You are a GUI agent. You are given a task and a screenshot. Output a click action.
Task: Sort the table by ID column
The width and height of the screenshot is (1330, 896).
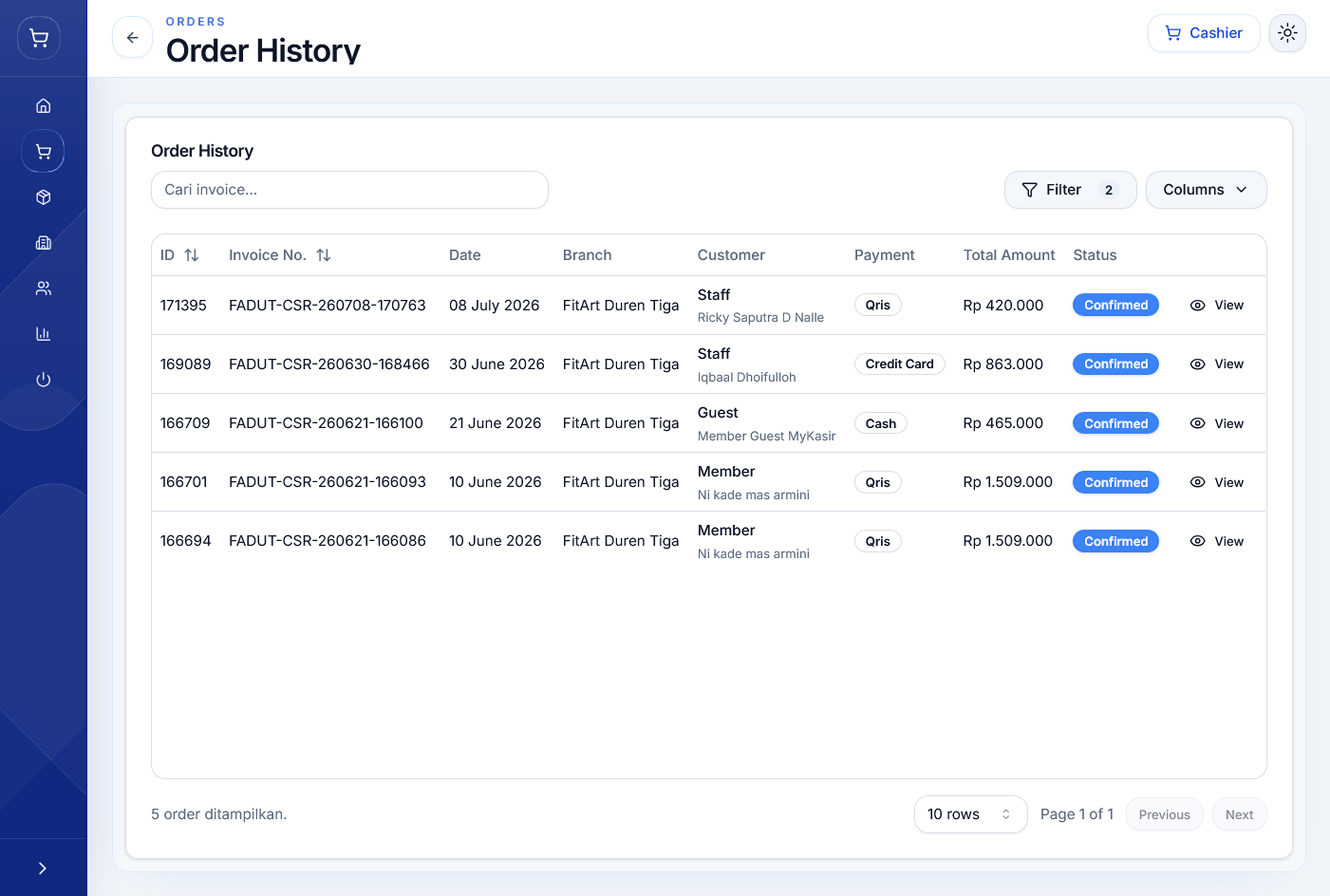179,255
